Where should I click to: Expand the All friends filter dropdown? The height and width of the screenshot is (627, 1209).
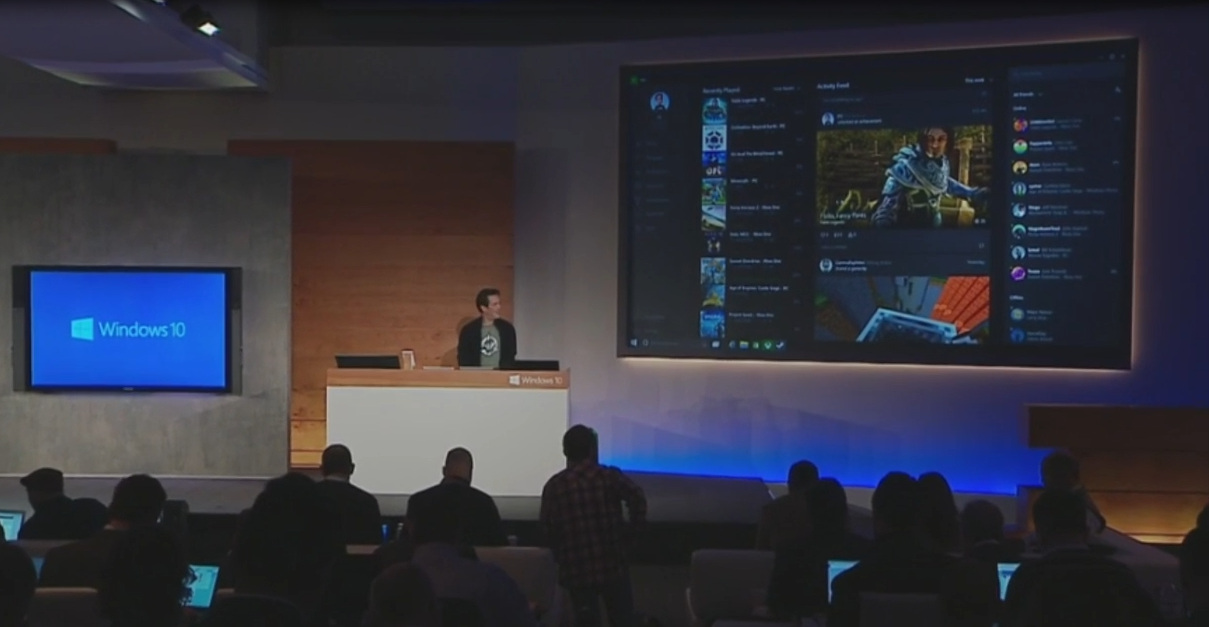tap(1025, 92)
